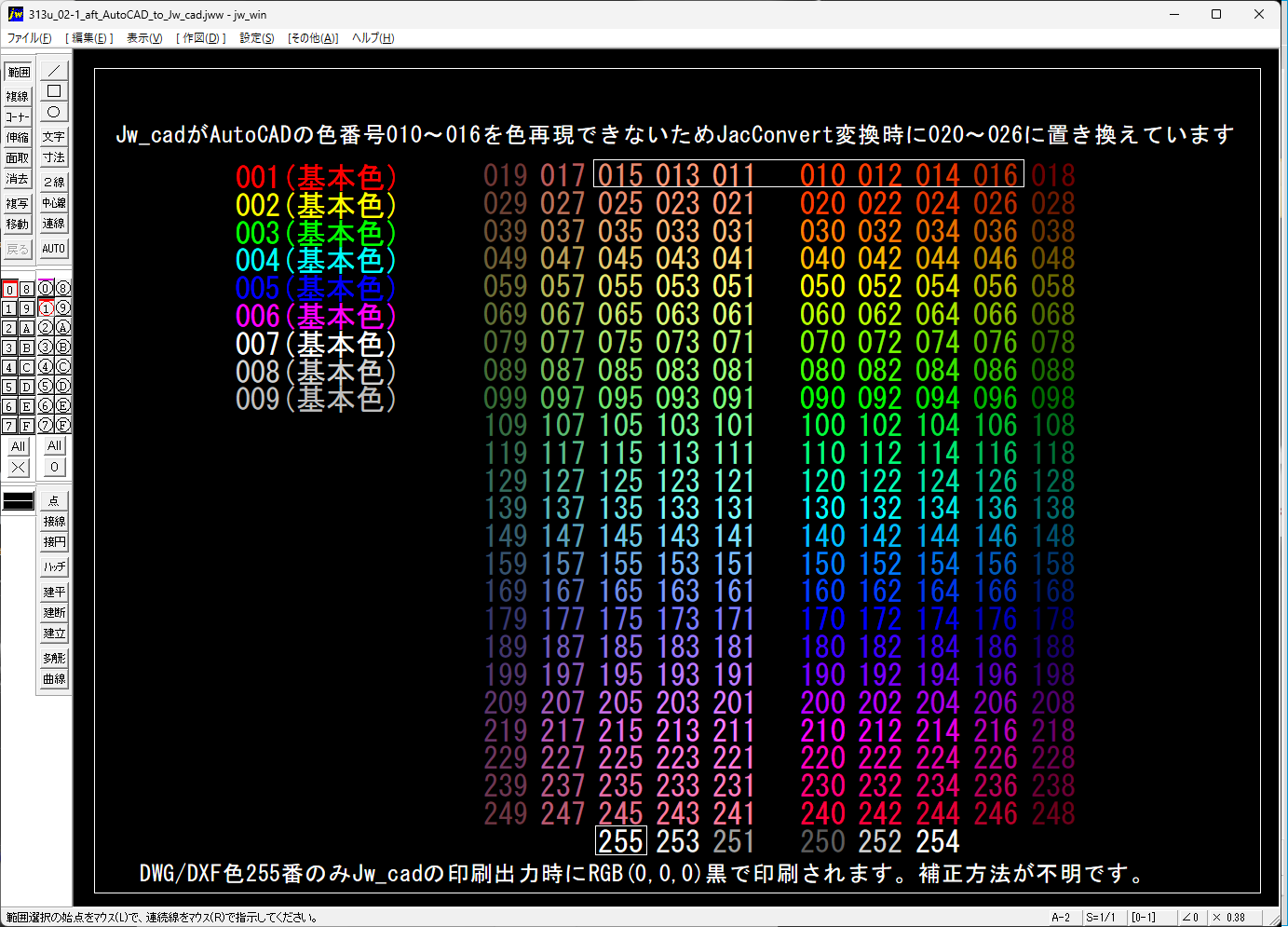Open the 設定(S) menu
Image resolution: width=1288 pixels, height=927 pixels.
tap(257, 38)
